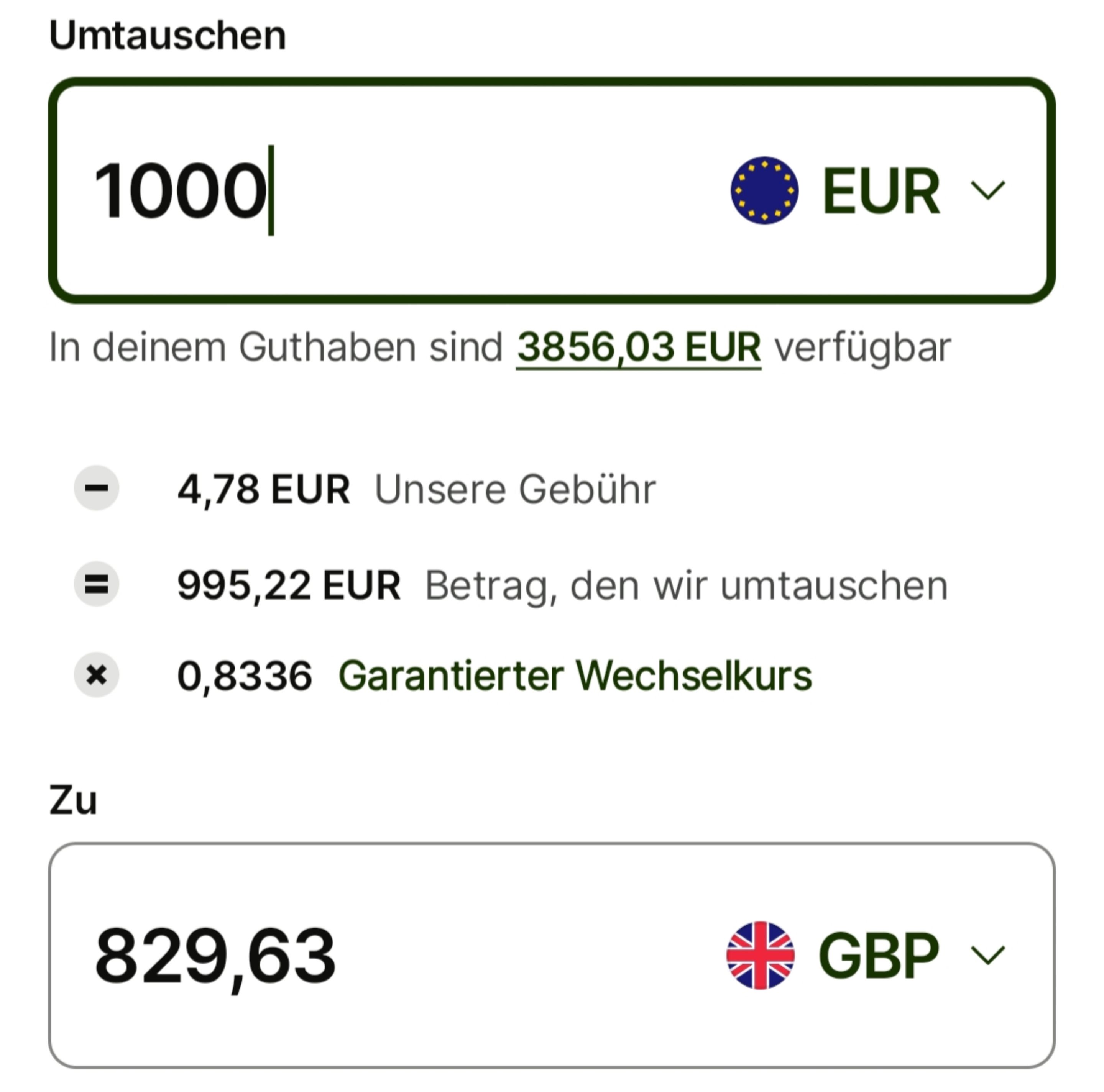The image size is (1104, 1092).
Task: Click the multiply exchange rate icon
Action: click(97, 674)
